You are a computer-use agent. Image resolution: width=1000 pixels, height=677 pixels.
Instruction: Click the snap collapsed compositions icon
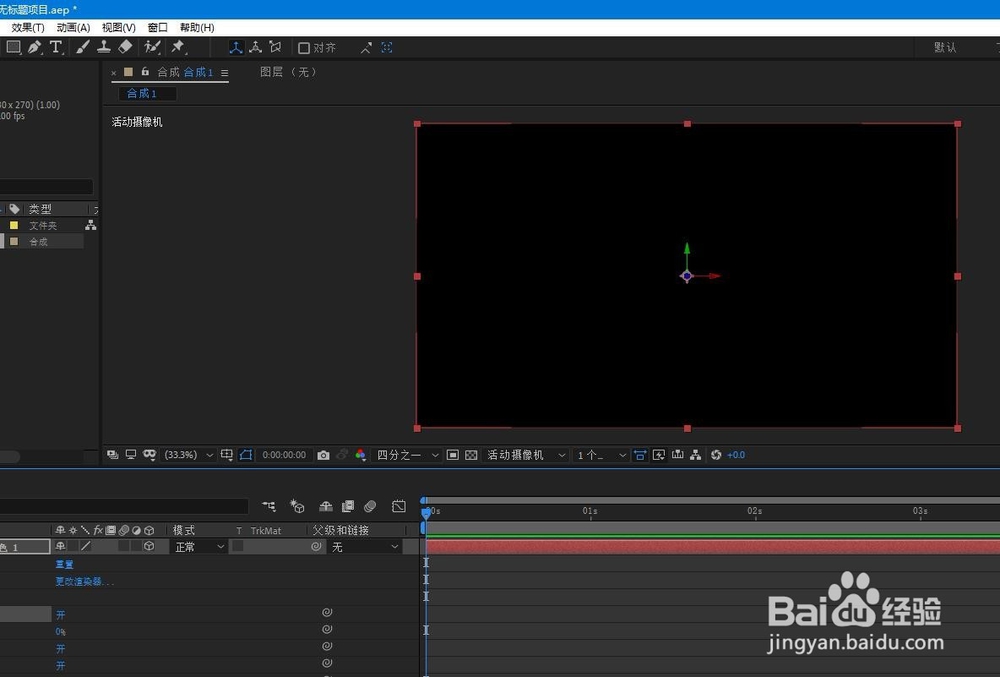386,47
